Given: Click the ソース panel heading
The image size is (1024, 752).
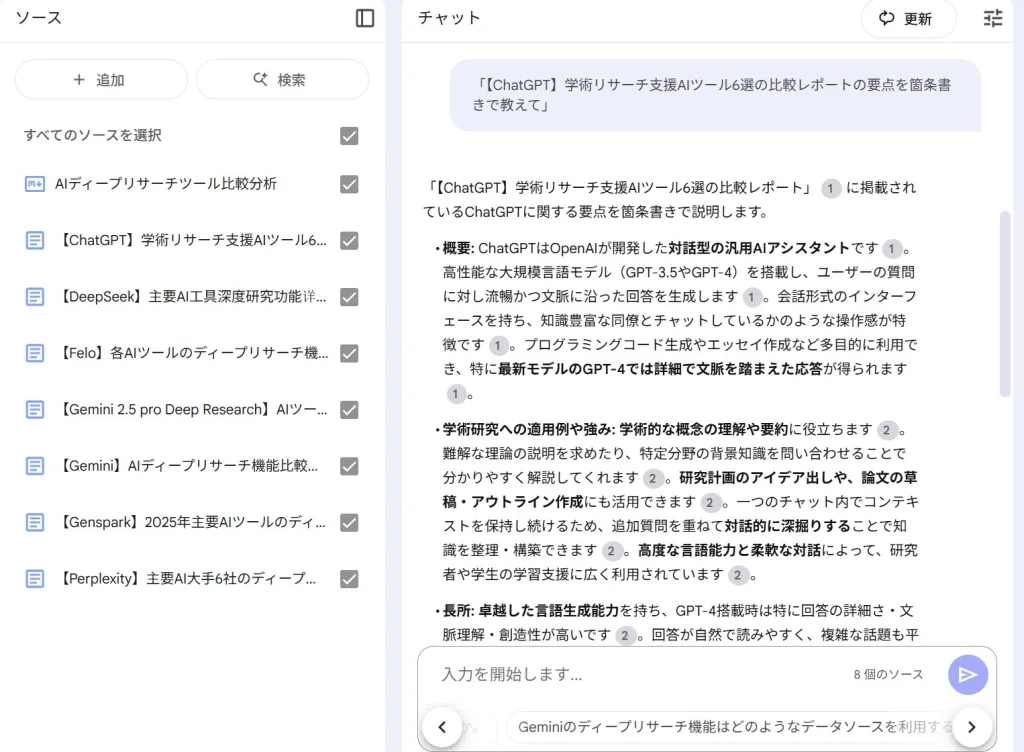Looking at the screenshot, I should [x=39, y=18].
